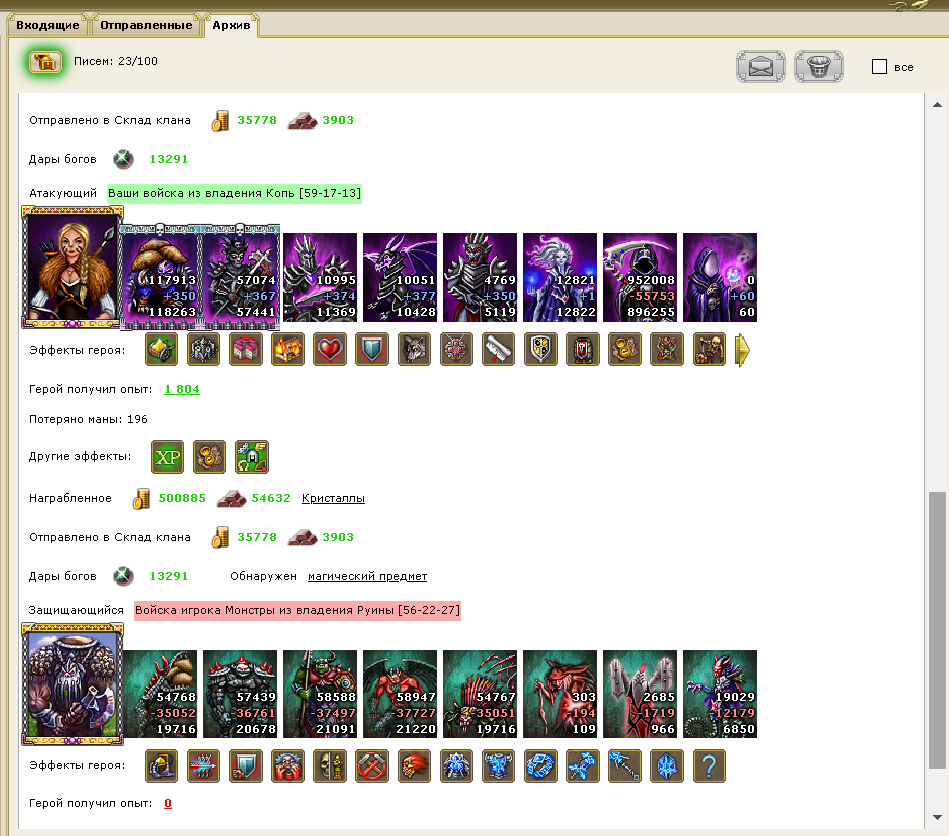Screen dimensions: 949x836
Task: Click the wolf head hero effect icon
Action: pos(414,349)
